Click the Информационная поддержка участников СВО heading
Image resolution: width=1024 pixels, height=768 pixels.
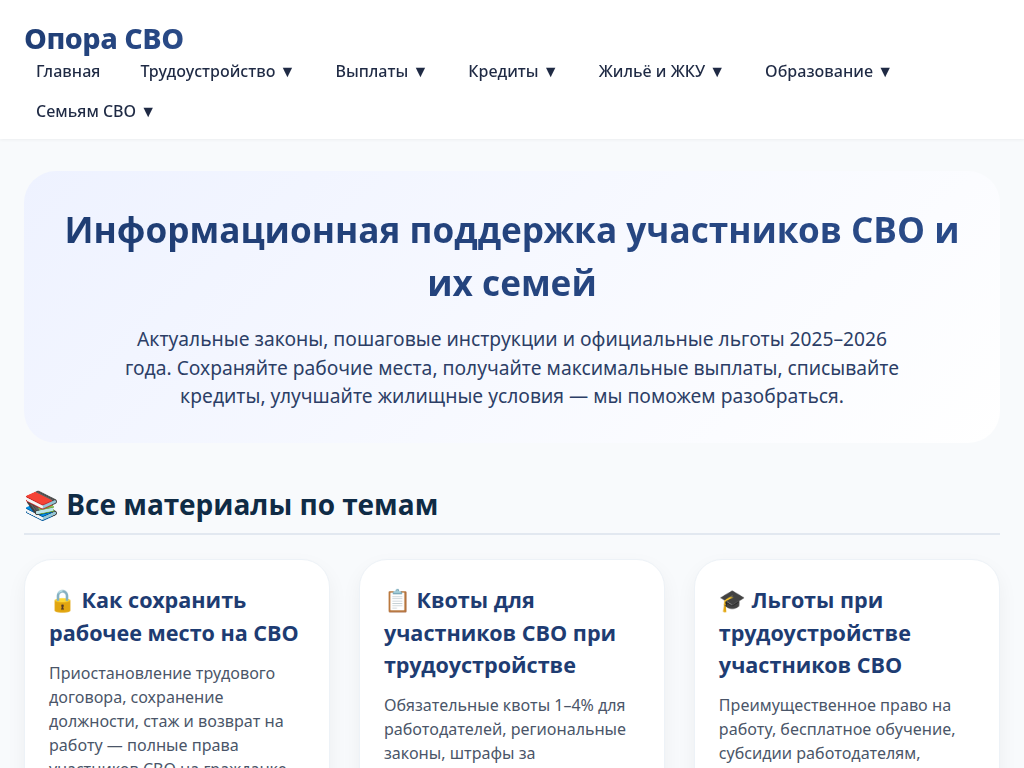click(512, 257)
